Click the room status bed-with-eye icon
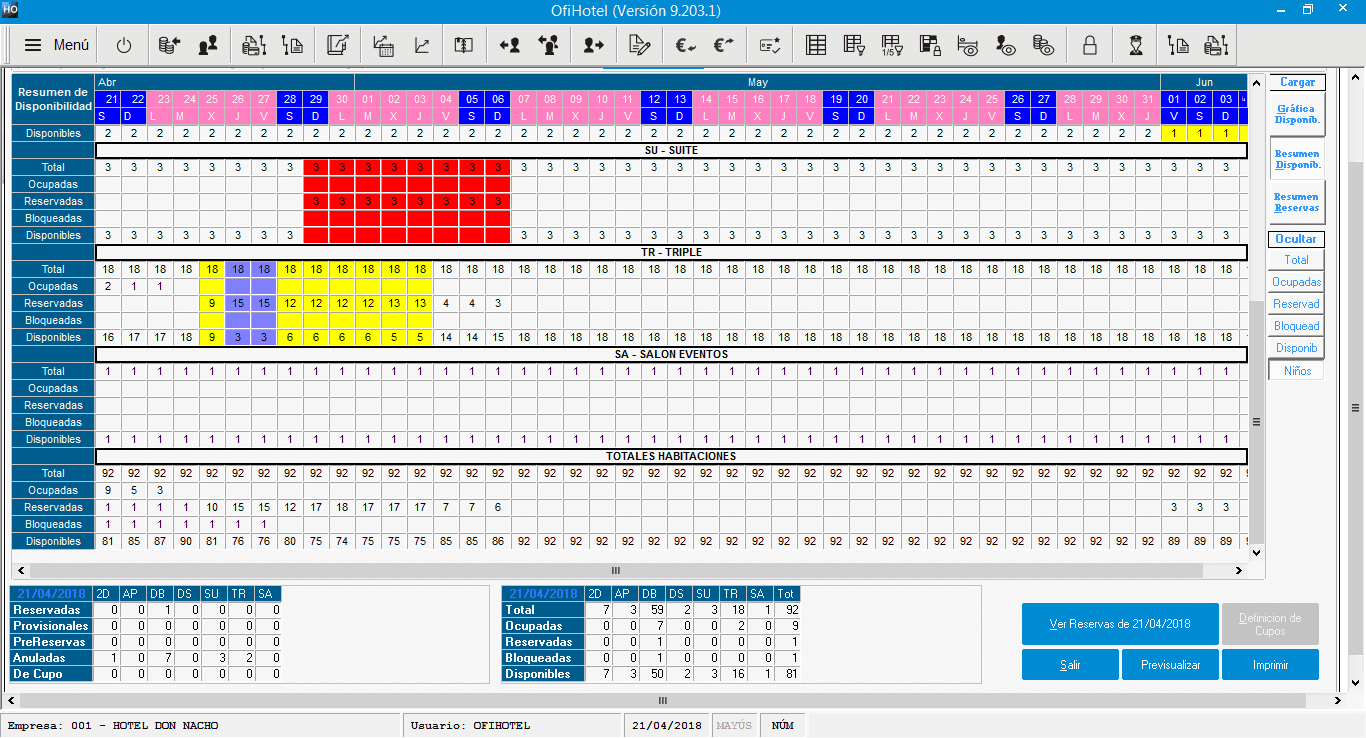The height and width of the screenshot is (738, 1366). (x=968, y=45)
